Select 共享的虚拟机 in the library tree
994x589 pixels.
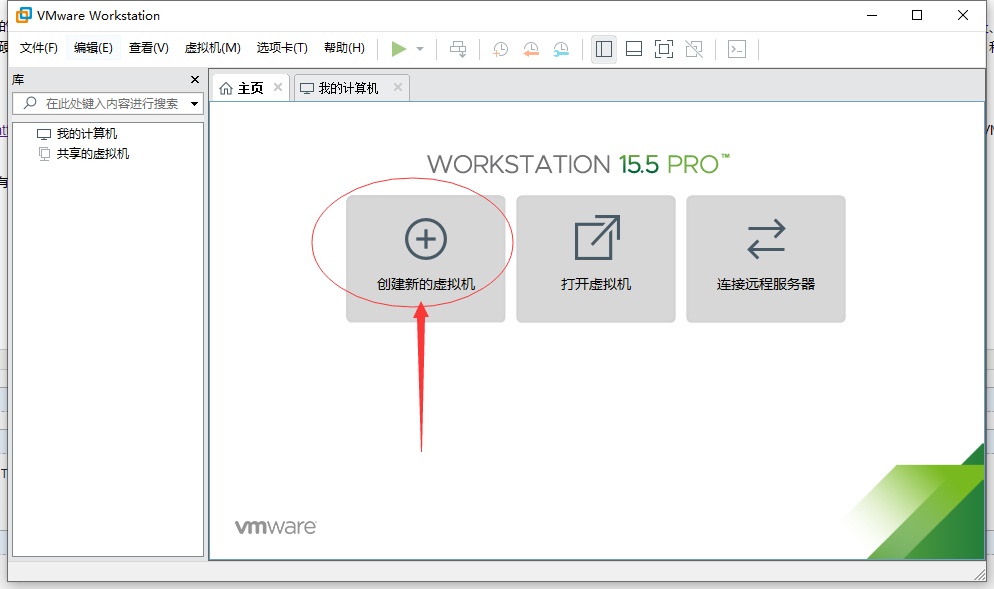coord(93,153)
